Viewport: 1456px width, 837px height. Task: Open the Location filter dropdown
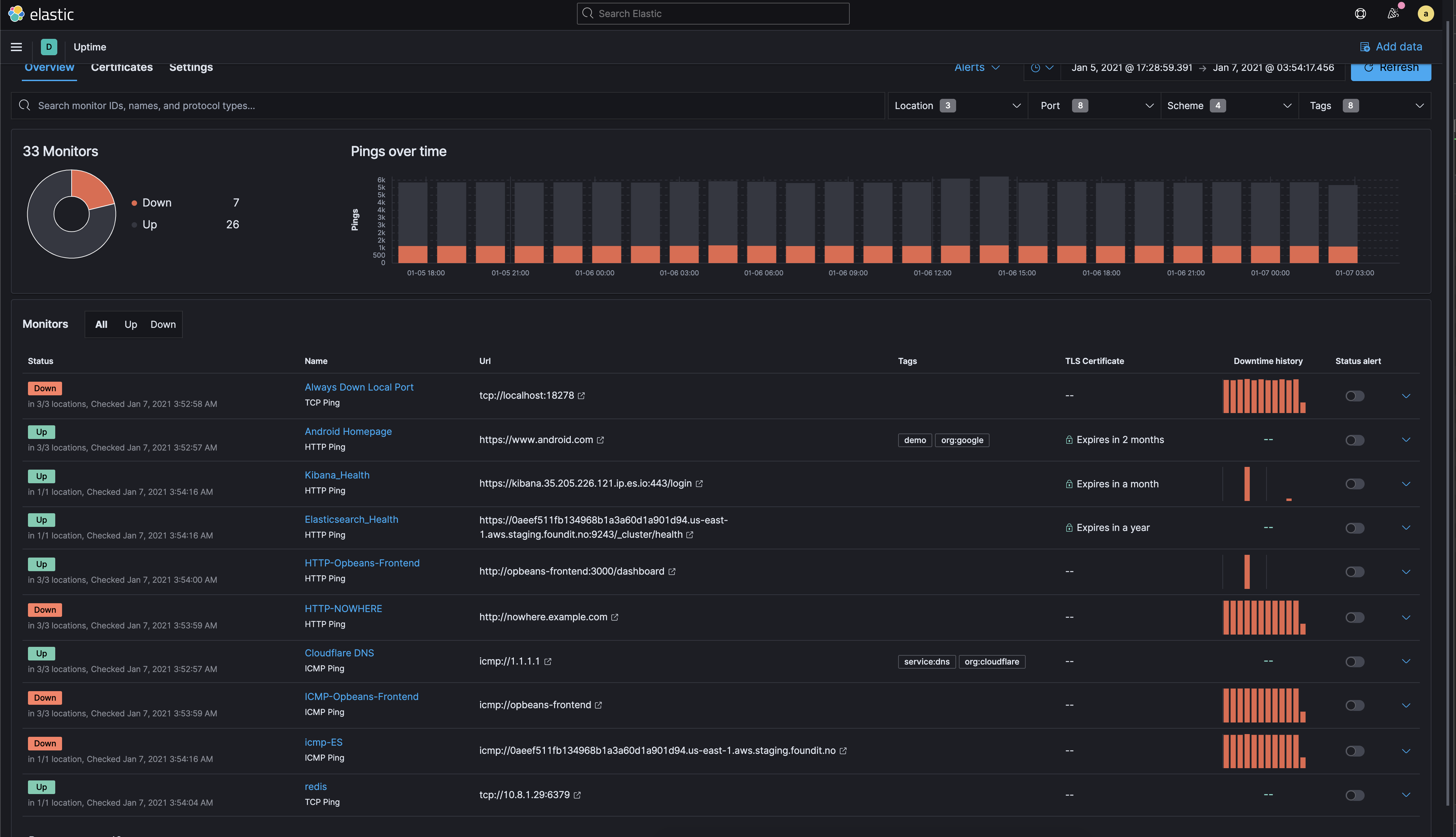point(957,106)
